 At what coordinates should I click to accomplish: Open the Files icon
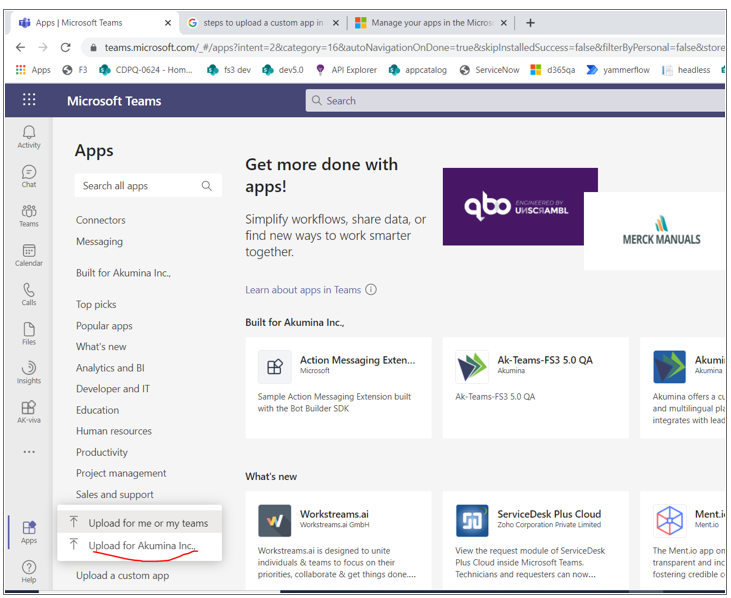pyautogui.click(x=29, y=333)
